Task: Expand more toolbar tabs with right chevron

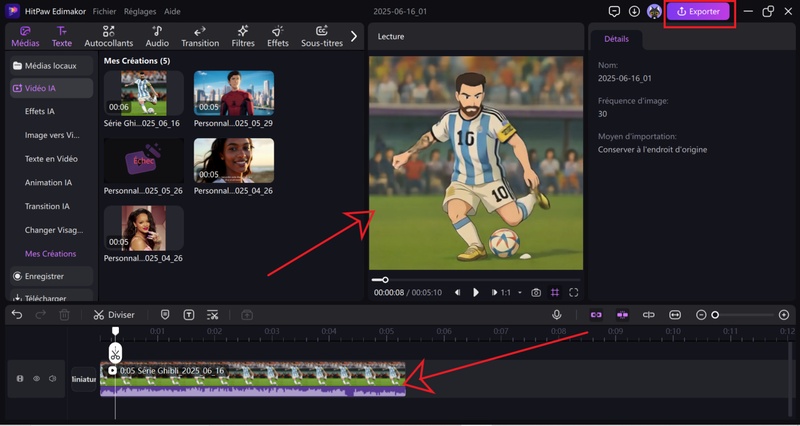Action: (354, 36)
